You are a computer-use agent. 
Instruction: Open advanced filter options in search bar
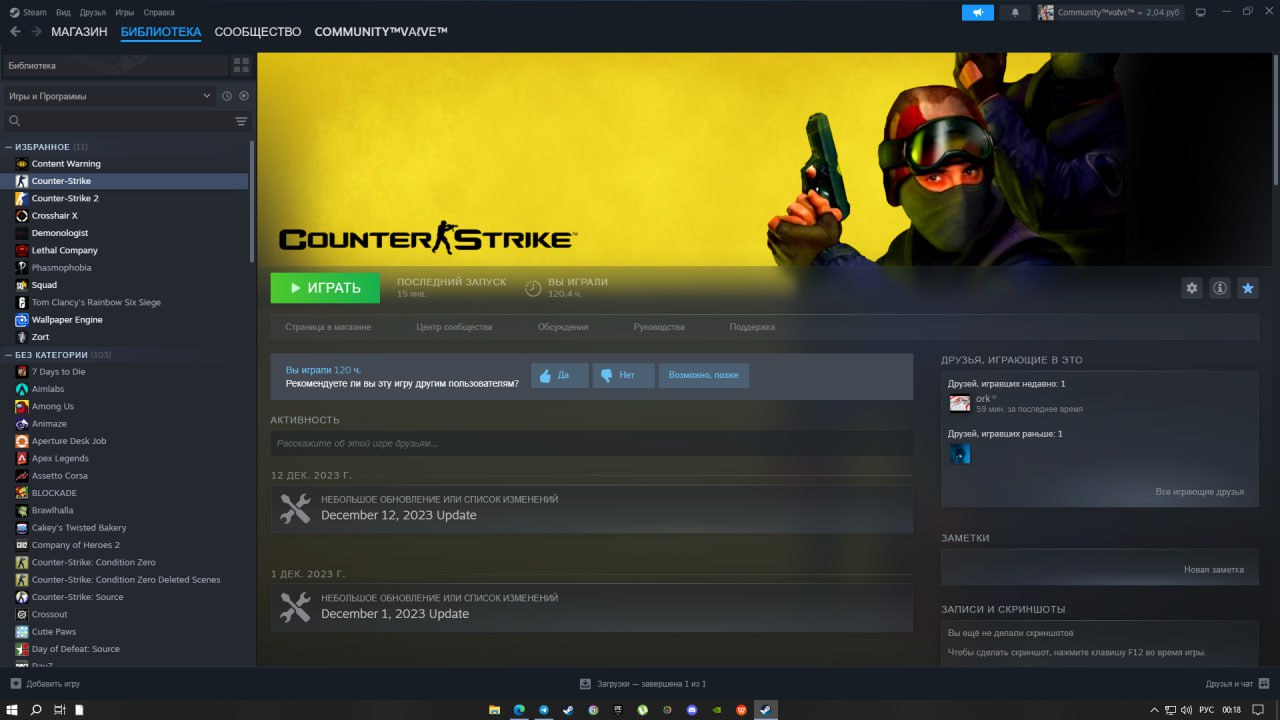(241, 121)
